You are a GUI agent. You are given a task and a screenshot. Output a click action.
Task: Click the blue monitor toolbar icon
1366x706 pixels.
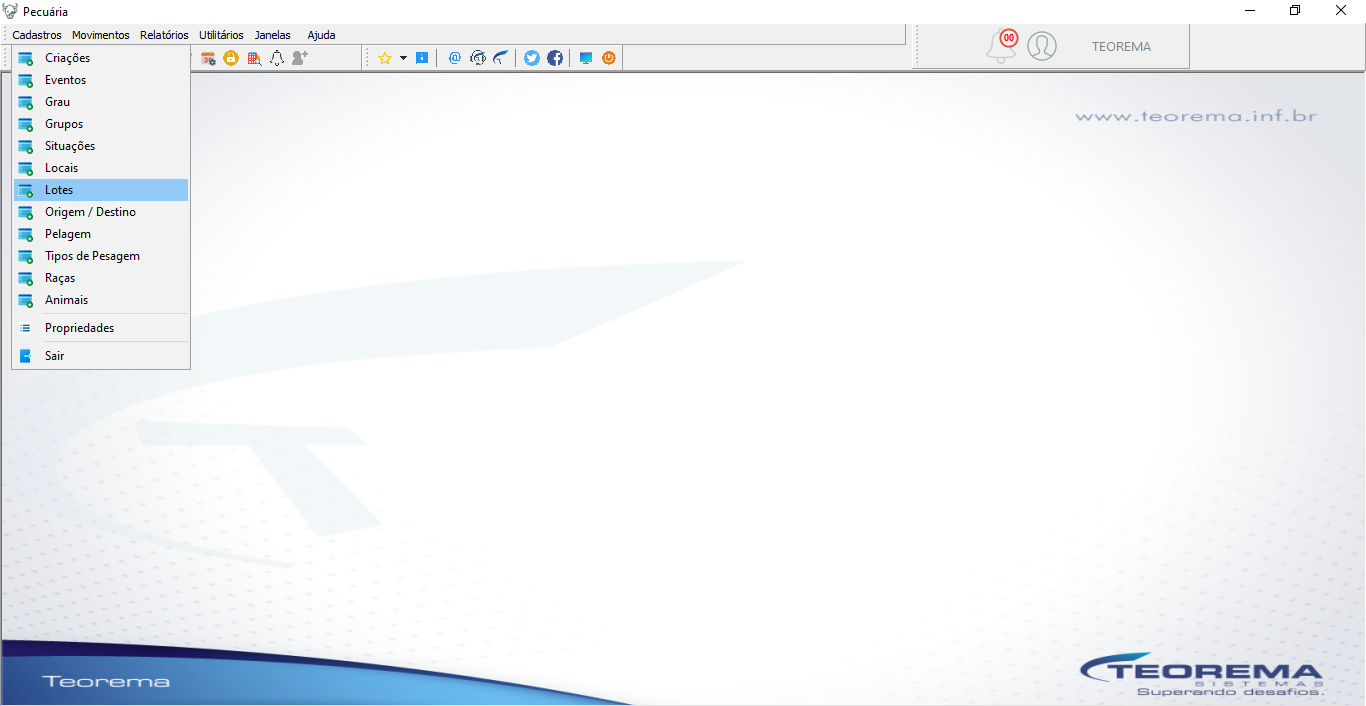(586, 58)
